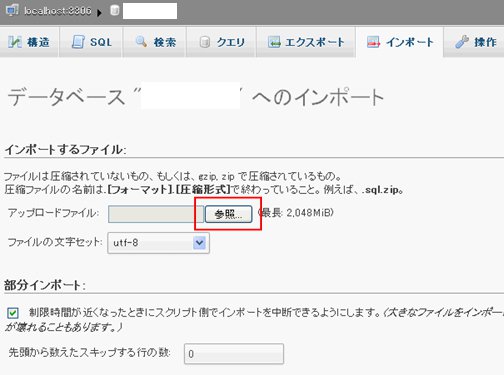Image resolution: width=504 pixels, height=375 pixels.
Task: Click the インポートするファイル: heading
Action: (65, 149)
